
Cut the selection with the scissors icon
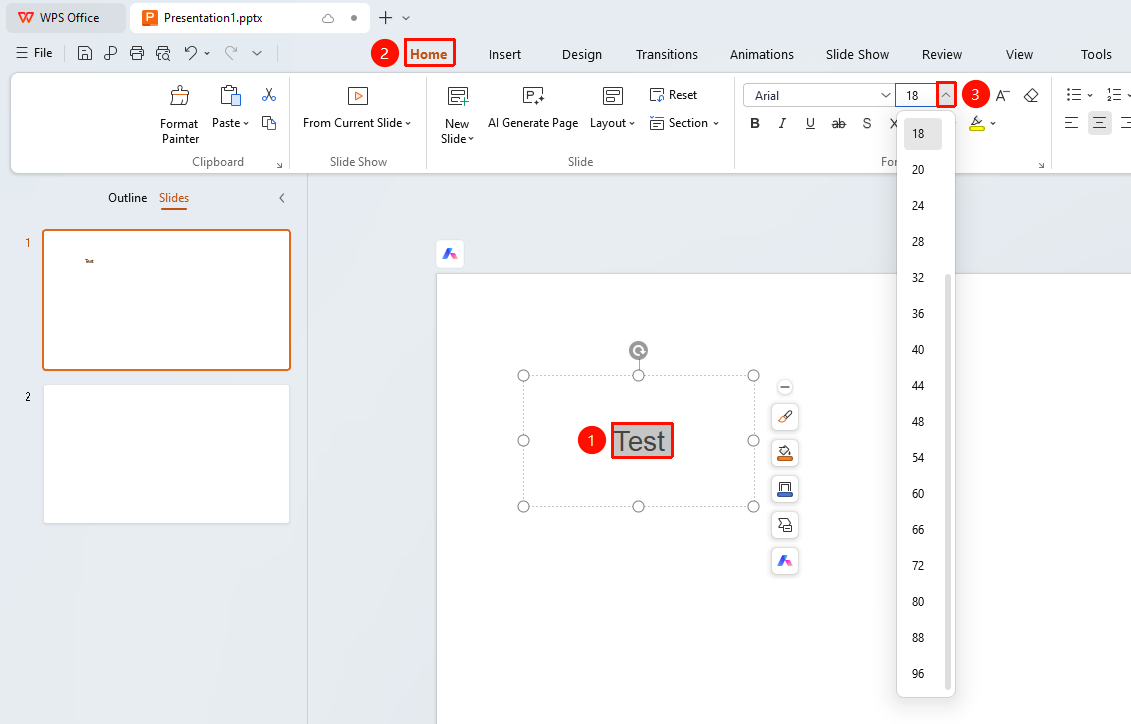tap(269, 95)
